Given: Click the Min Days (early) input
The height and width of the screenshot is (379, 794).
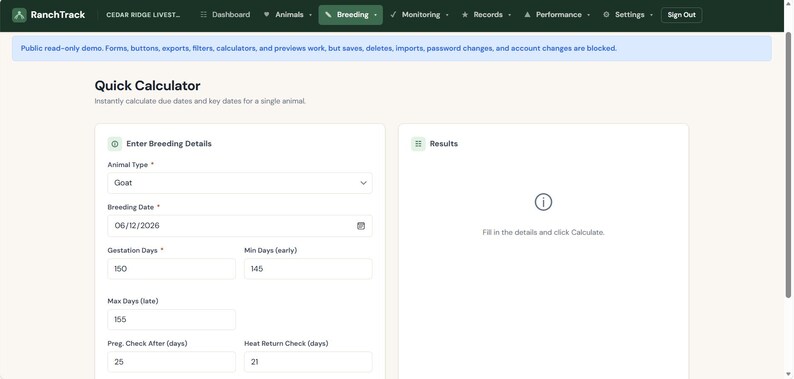Looking at the screenshot, I should click(x=308, y=269).
